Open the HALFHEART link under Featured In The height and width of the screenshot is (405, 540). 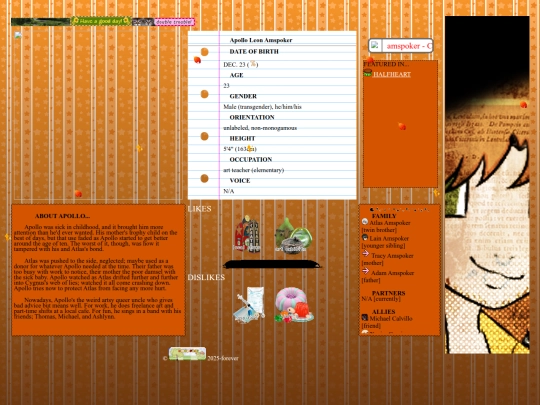392,74
